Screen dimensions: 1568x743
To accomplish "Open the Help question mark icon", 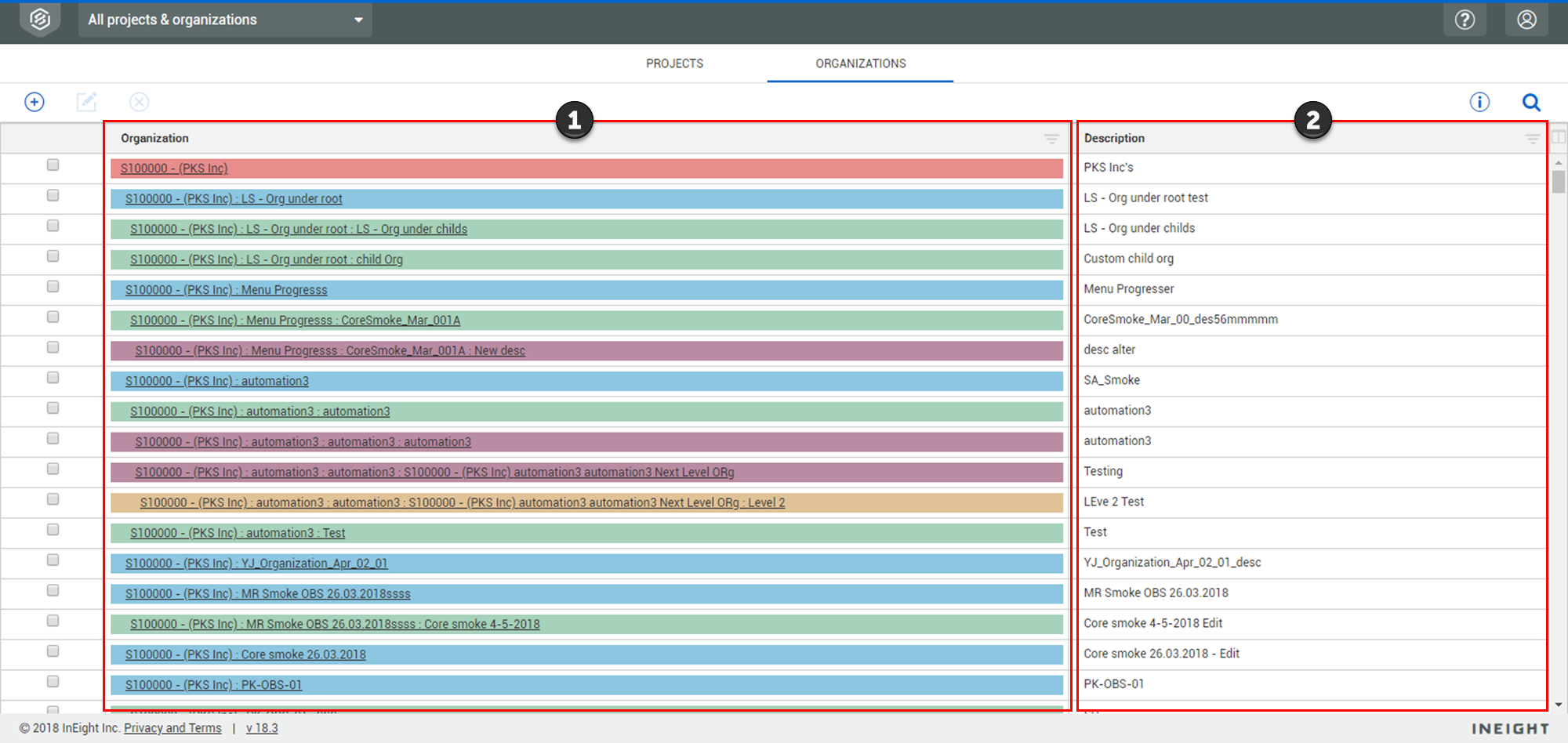I will (x=1465, y=20).
